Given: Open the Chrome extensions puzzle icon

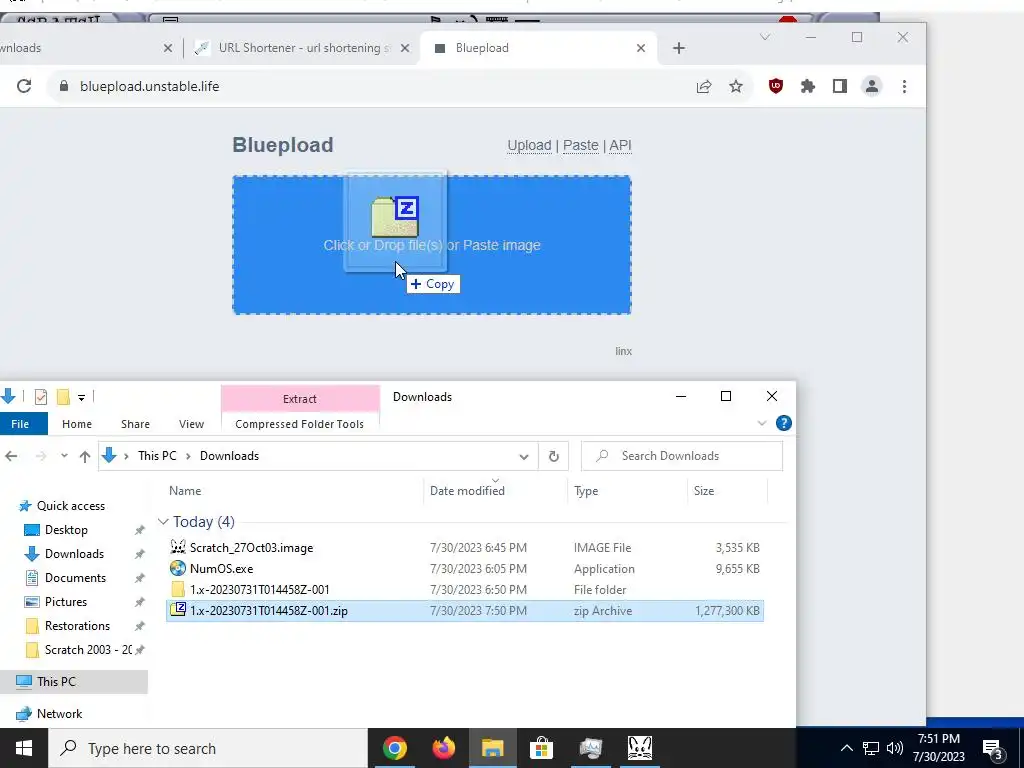Looking at the screenshot, I should coord(808,86).
